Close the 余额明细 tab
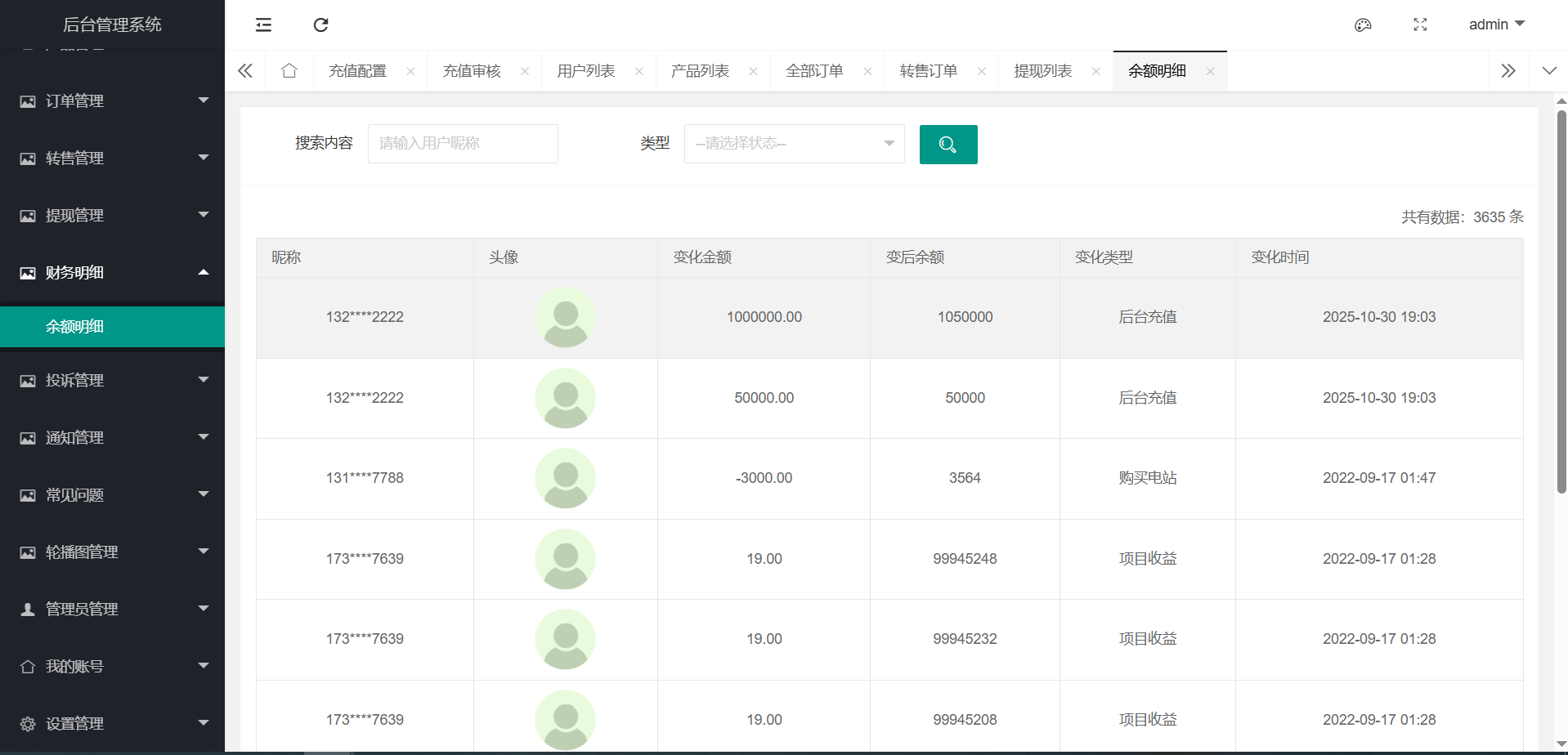1568x755 pixels. pyautogui.click(x=1210, y=71)
